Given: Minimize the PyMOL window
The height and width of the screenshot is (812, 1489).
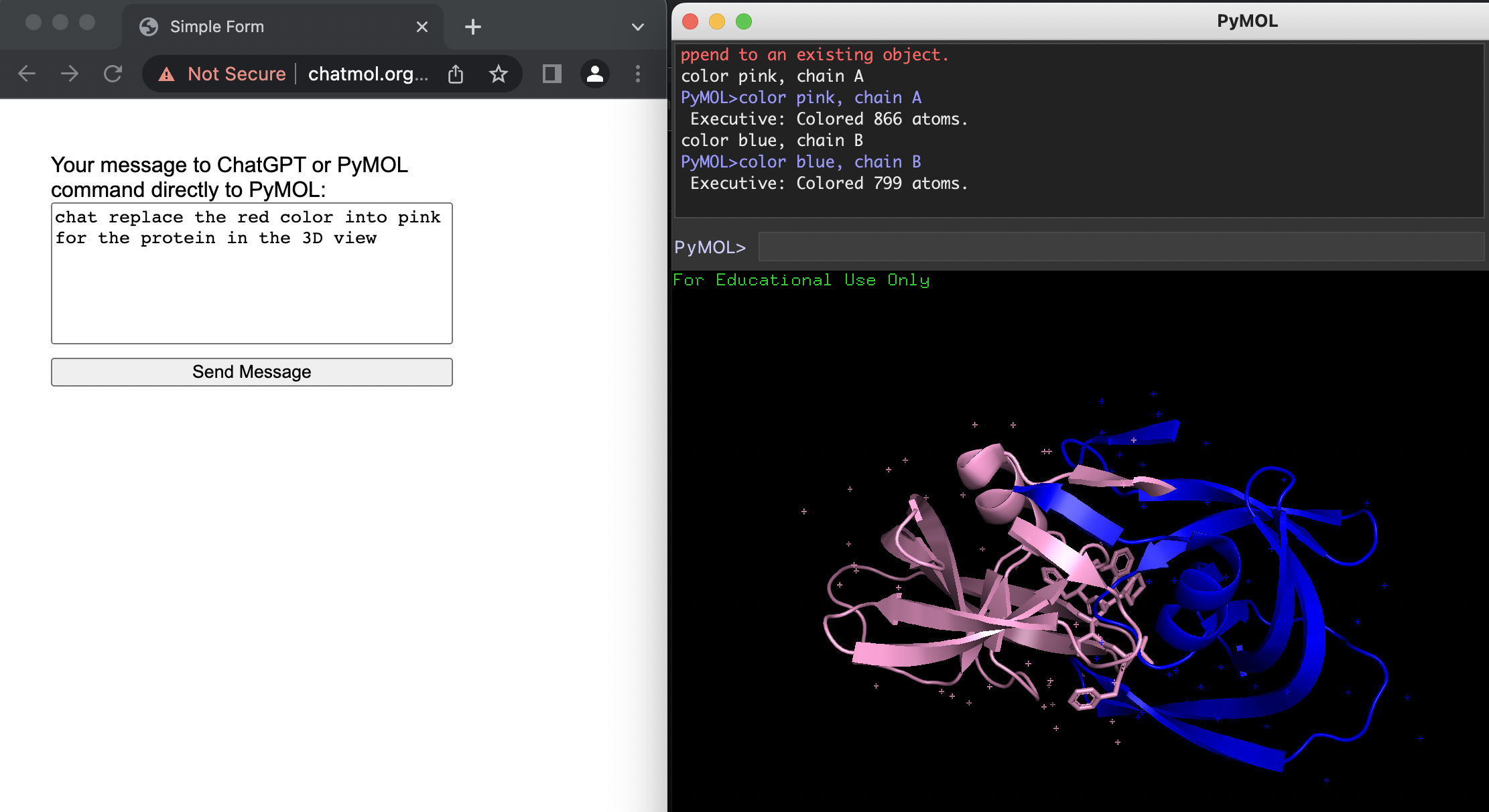Looking at the screenshot, I should (x=717, y=21).
